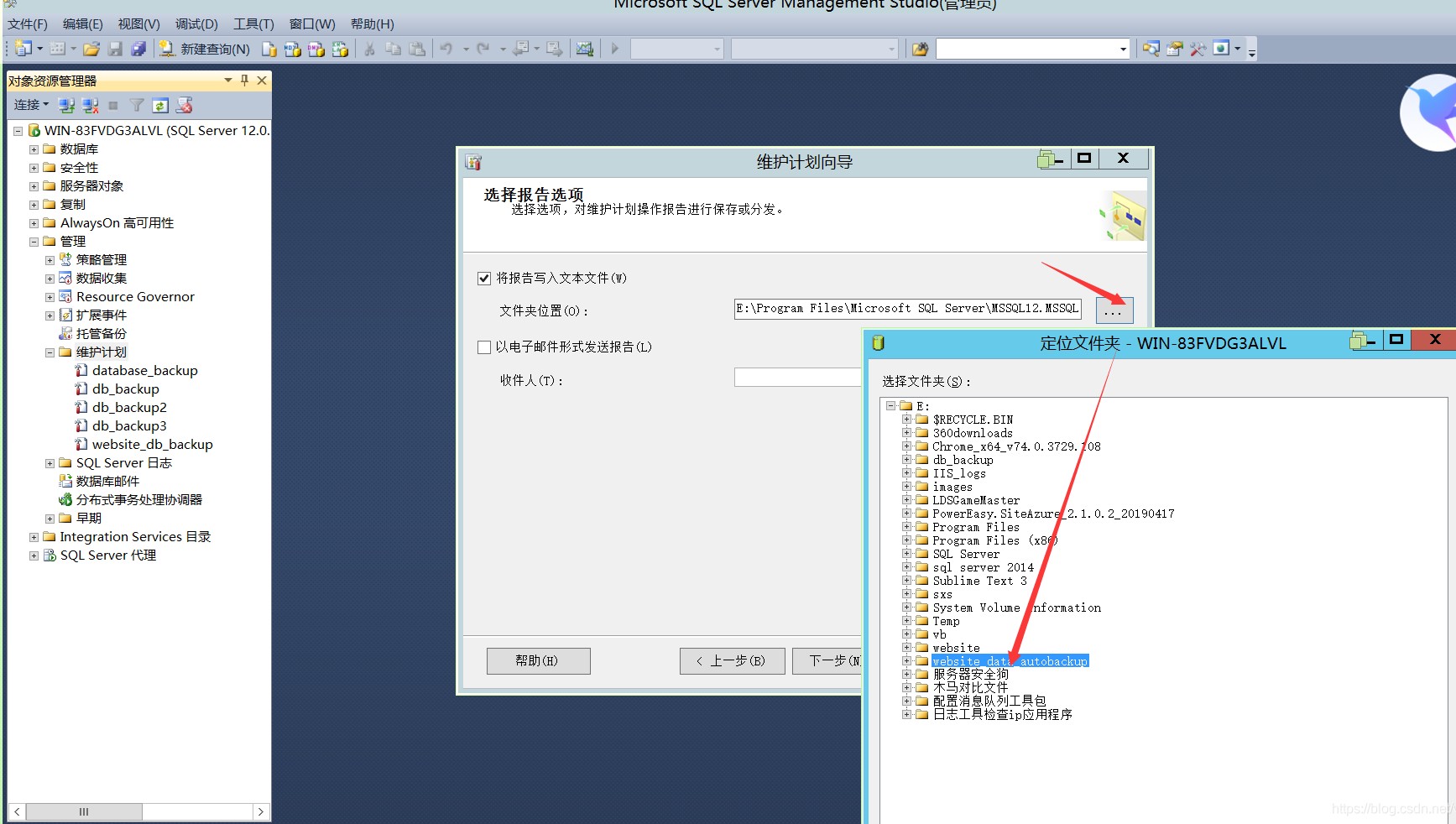Click the 帮助(H) button in the wizard

[538, 660]
